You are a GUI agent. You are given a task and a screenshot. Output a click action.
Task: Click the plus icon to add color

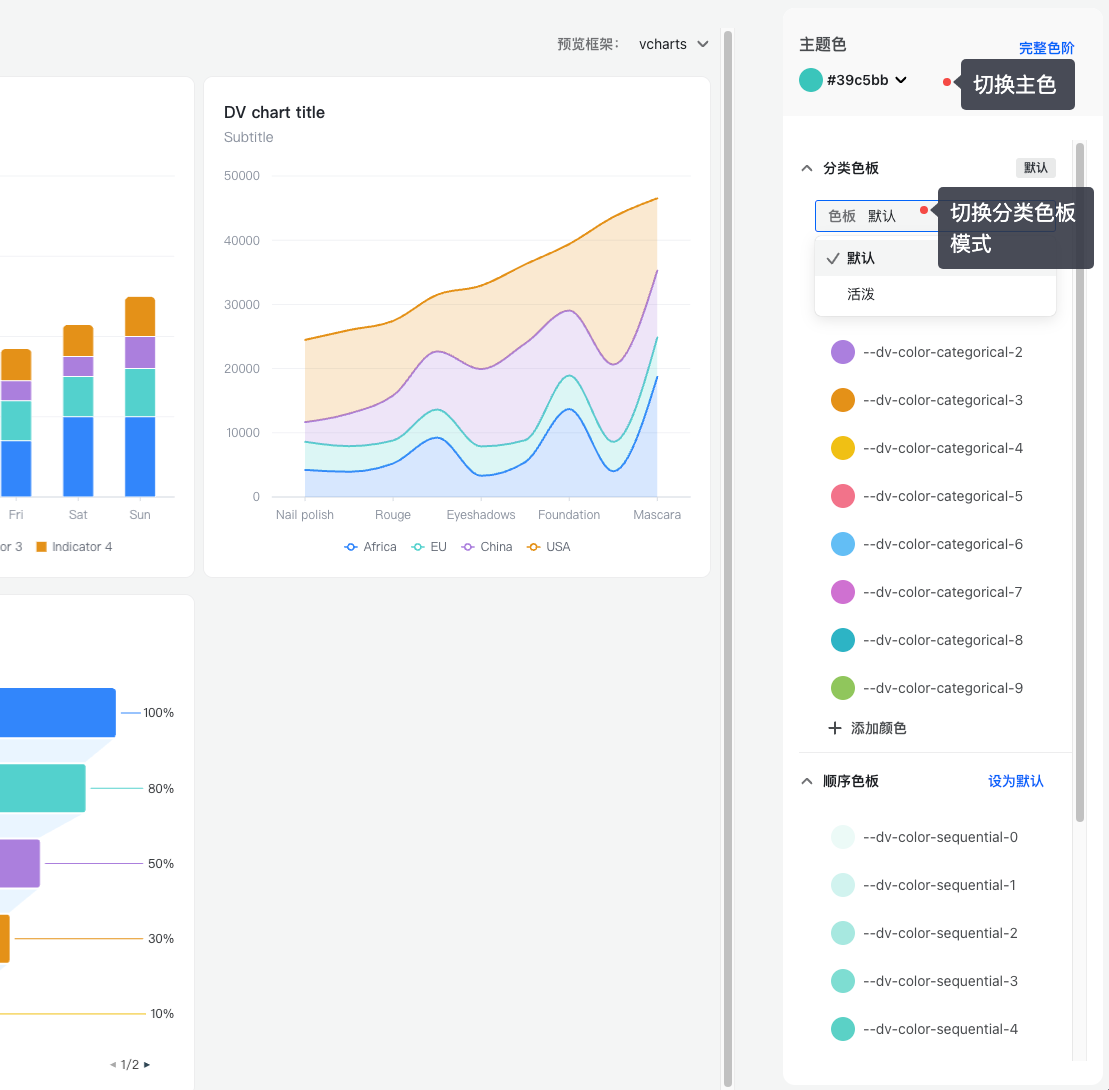[835, 728]
